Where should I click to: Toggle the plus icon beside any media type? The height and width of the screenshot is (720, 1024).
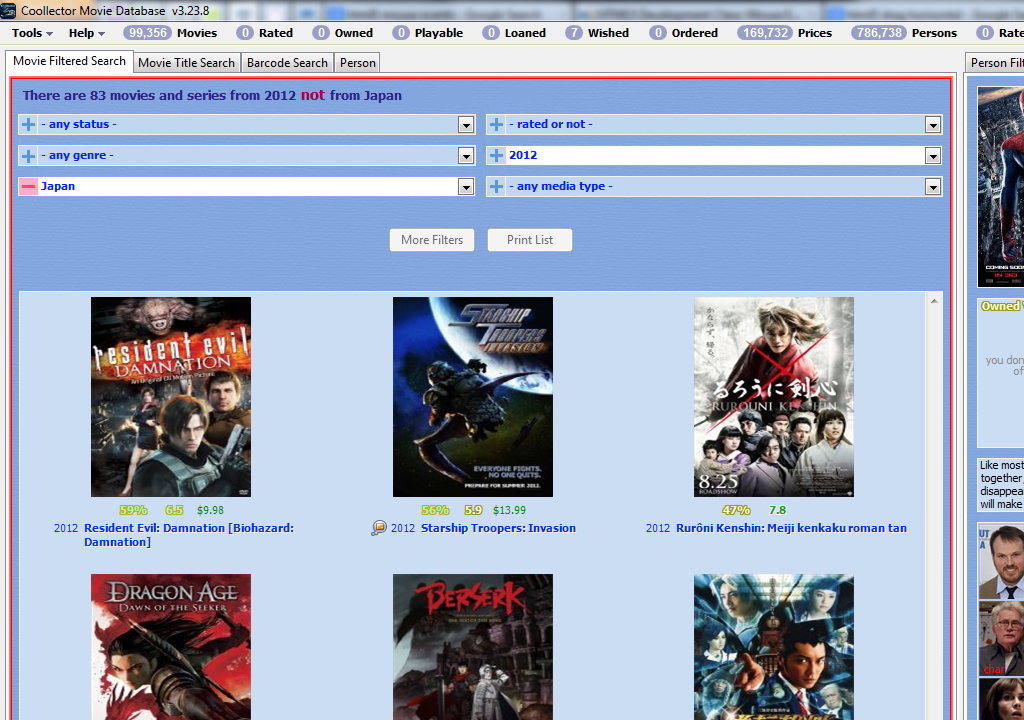pos(496,186)
